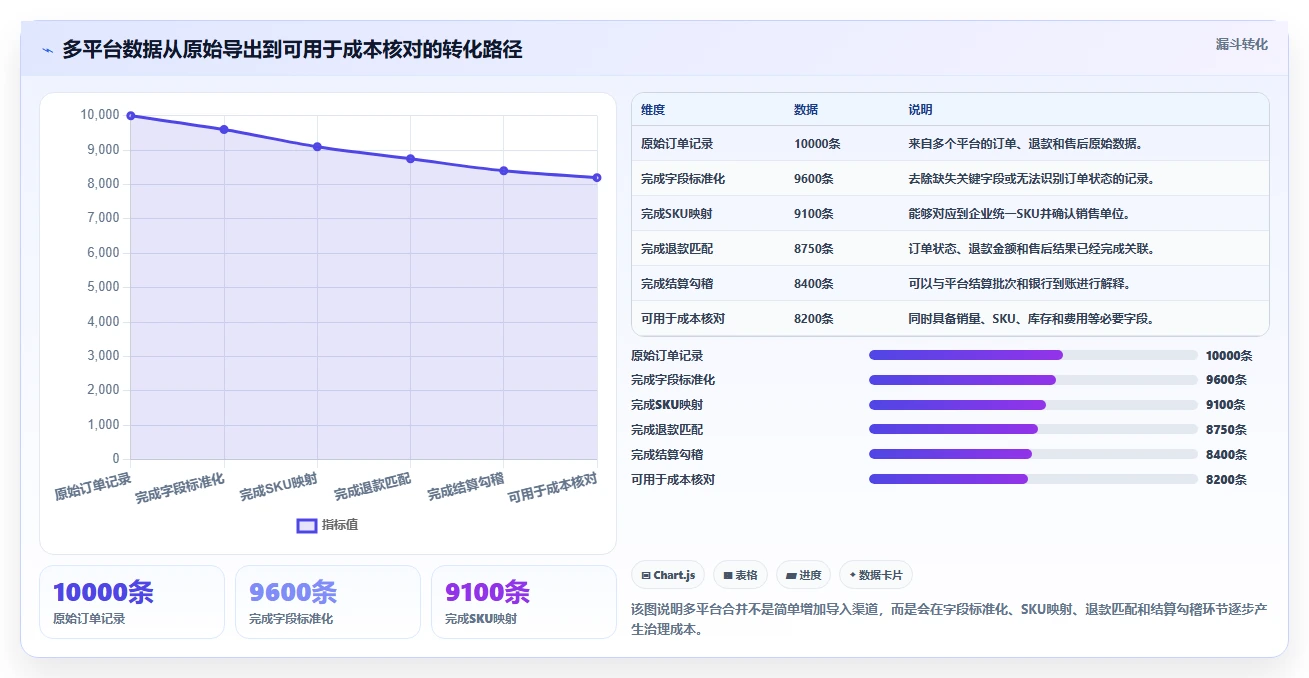
Task: Click the chart data point for 完成结算勾稽
Action: [504, 171]
